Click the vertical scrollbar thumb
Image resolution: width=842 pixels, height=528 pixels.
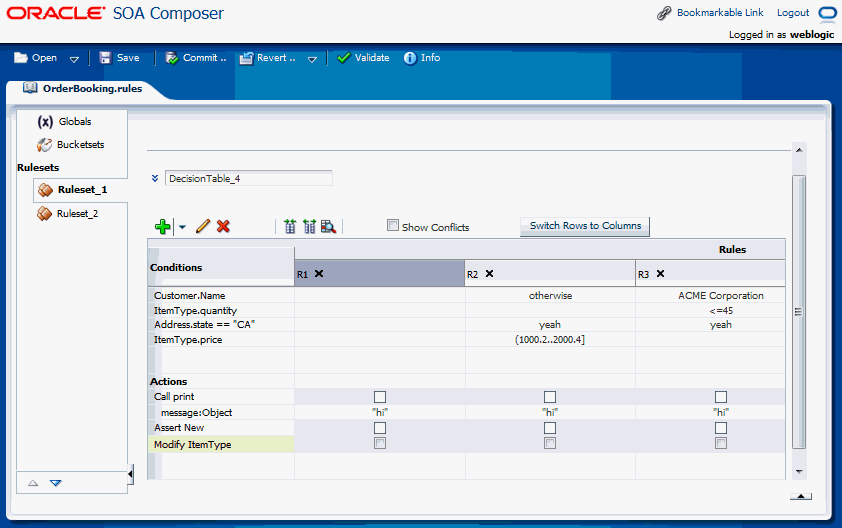click(799, 312)
